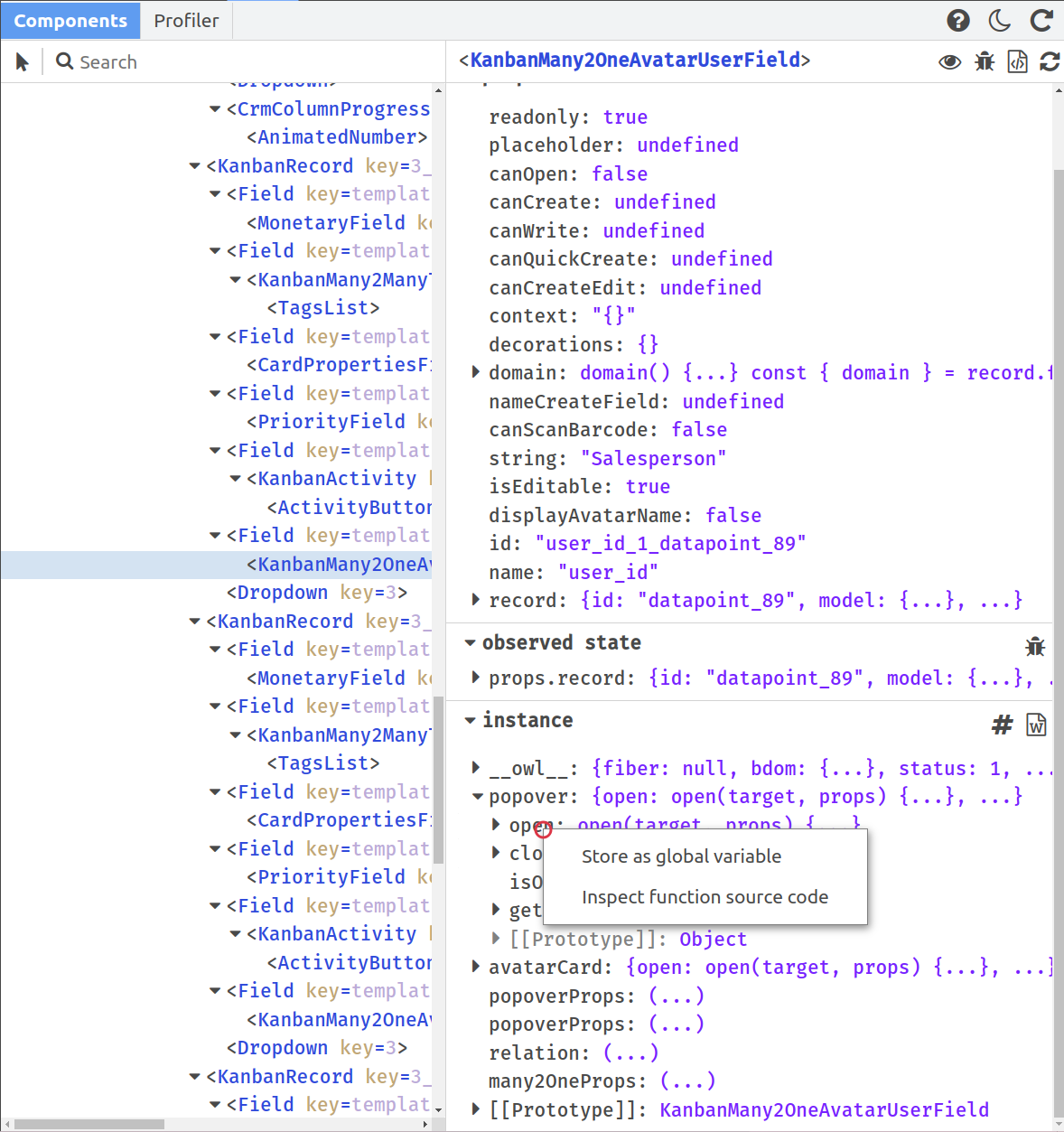This screenshot has width=1064, height=1132.
Task: Expand the bottom KanbanMany2OneAvatarUserField prototype
Action: pyautogui.click(x=476, y=1109)
